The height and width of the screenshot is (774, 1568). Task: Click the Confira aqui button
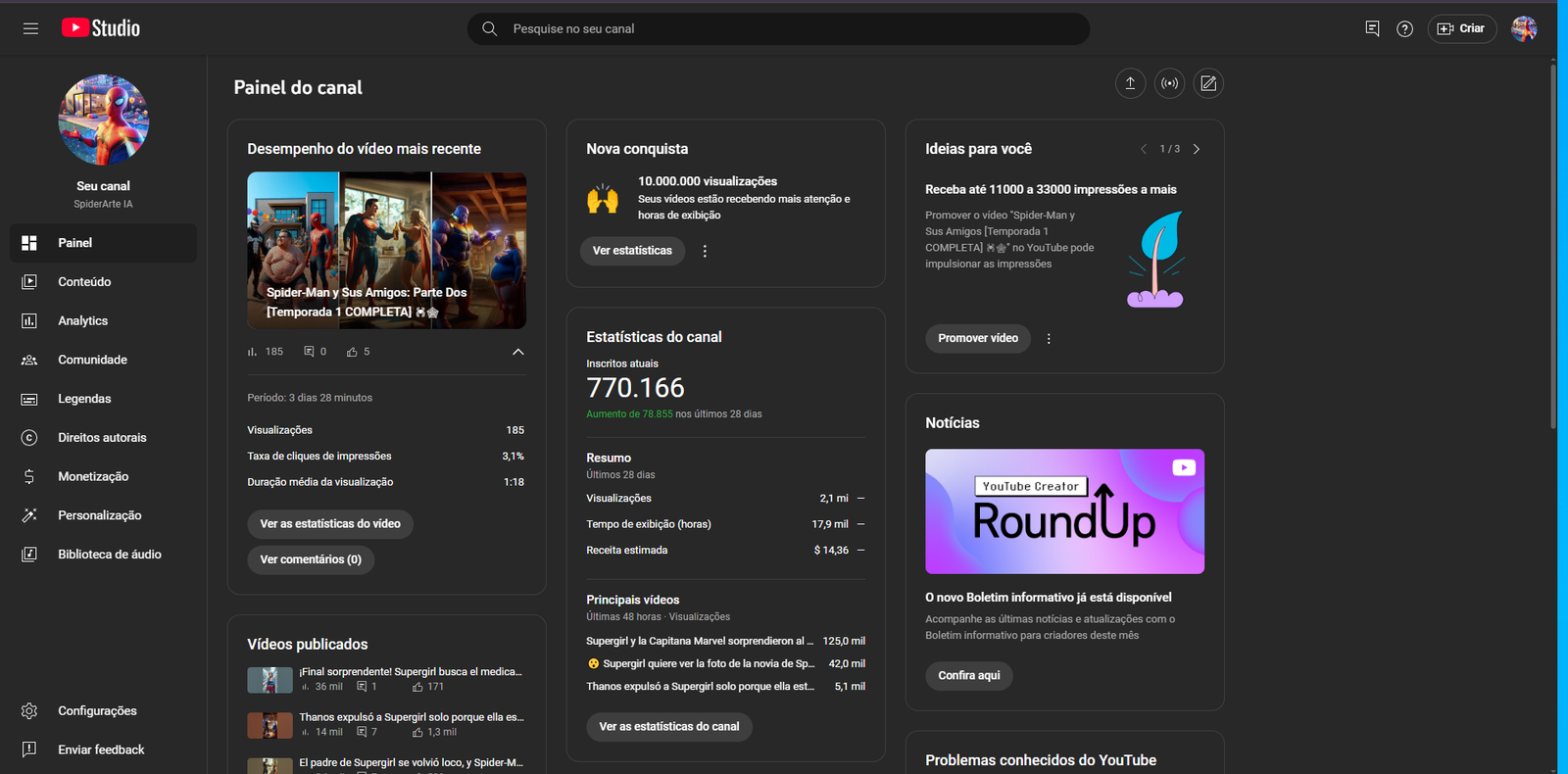click(969, 675)
